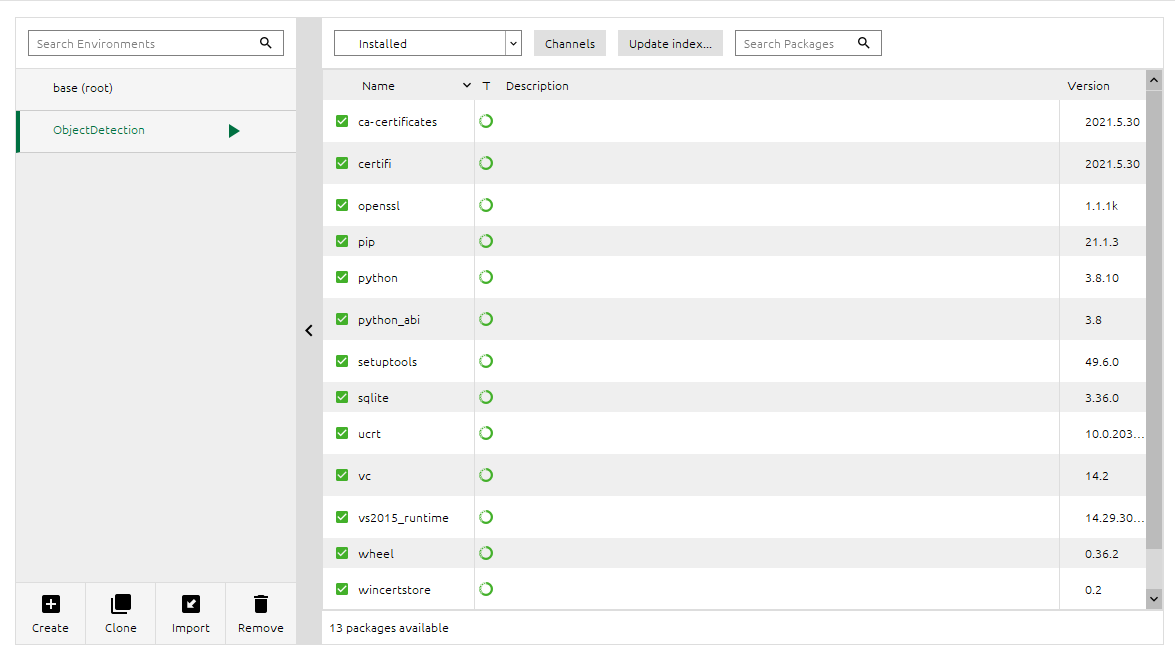Uncheck the pip package checkbox
This screenshot has width=1175, height=653.
[342, 241]
